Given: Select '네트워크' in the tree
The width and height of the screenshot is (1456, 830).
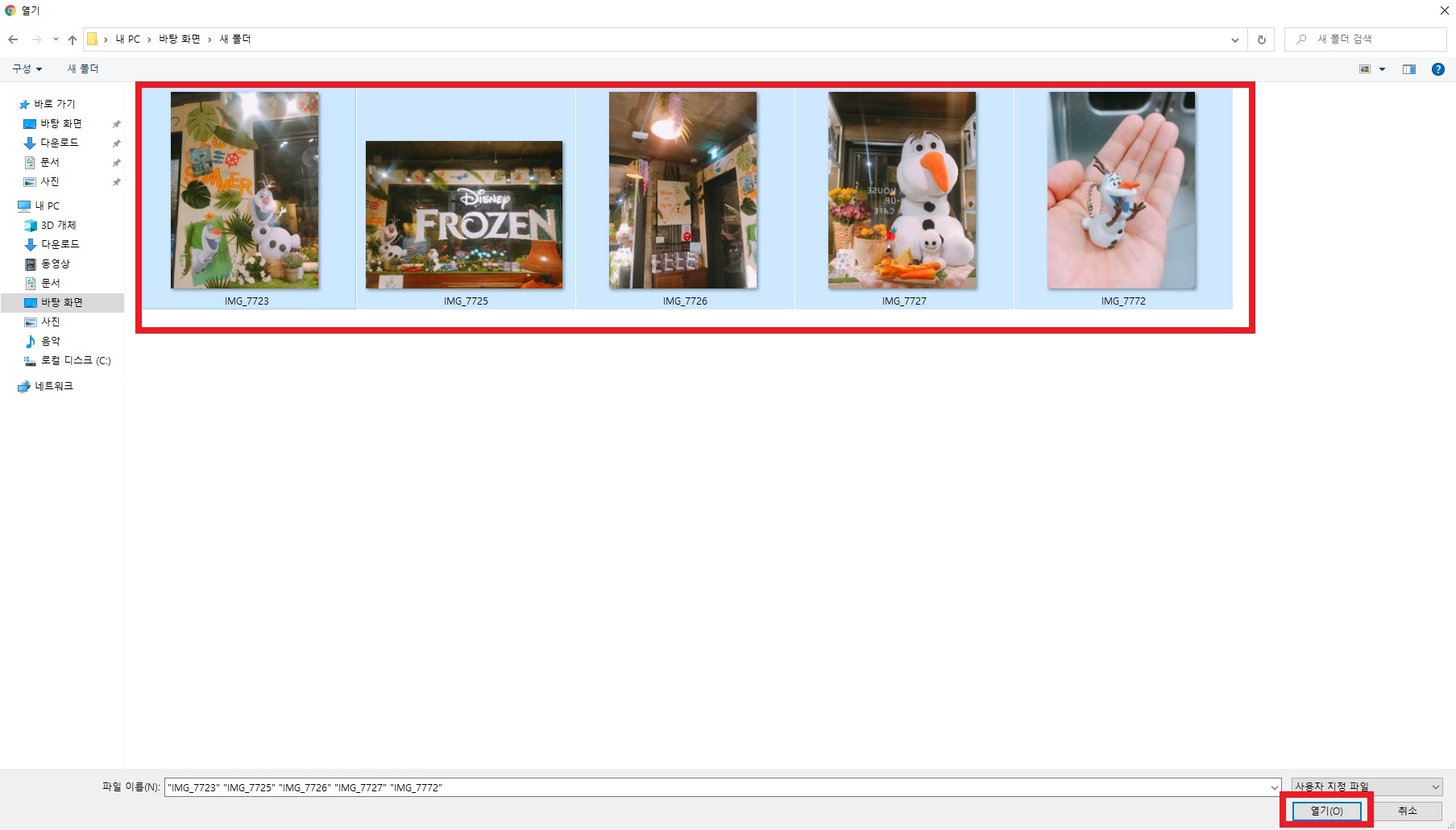Looking at the screenshot, I should (x=53, y=386).
